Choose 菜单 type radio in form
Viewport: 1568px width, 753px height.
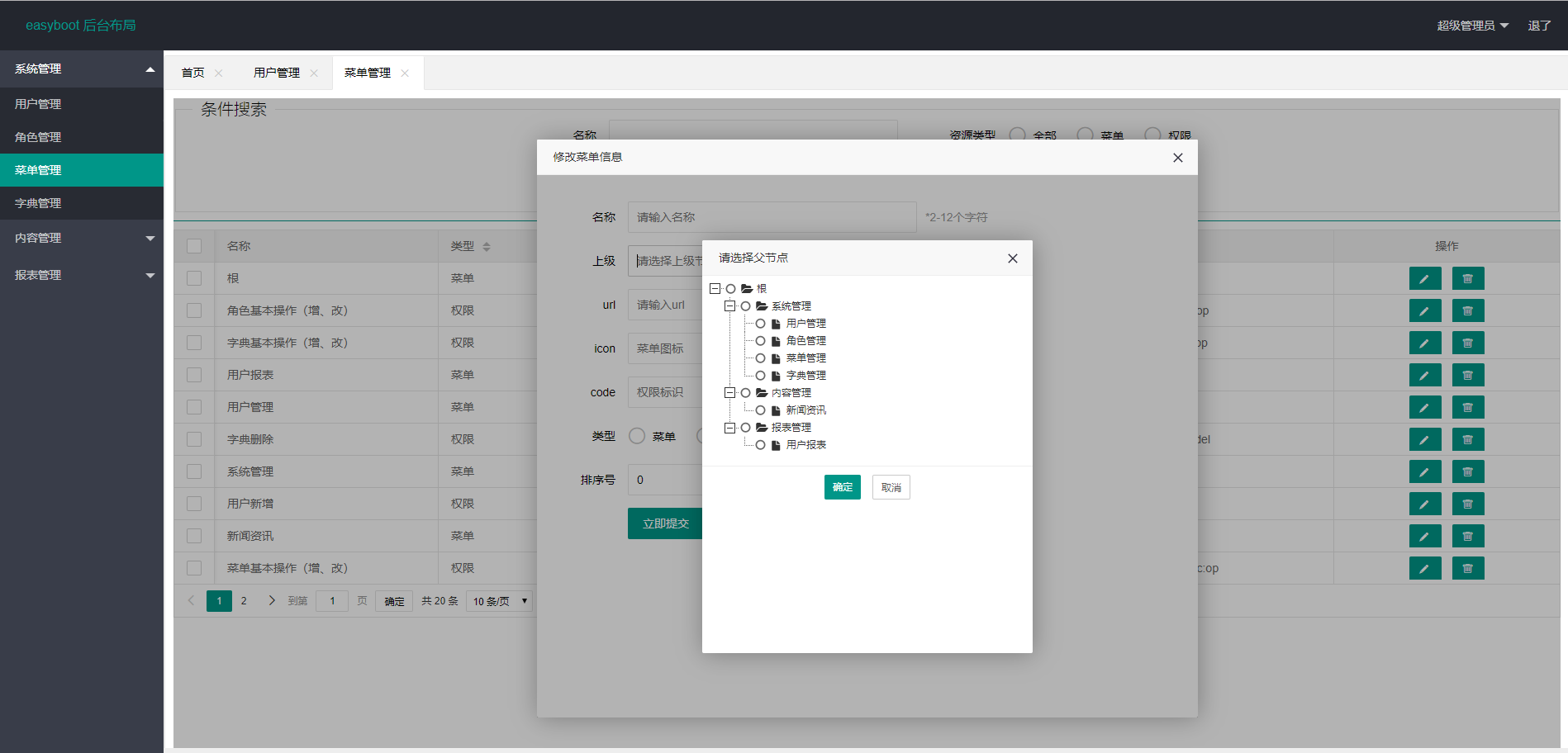coord(637,436)
